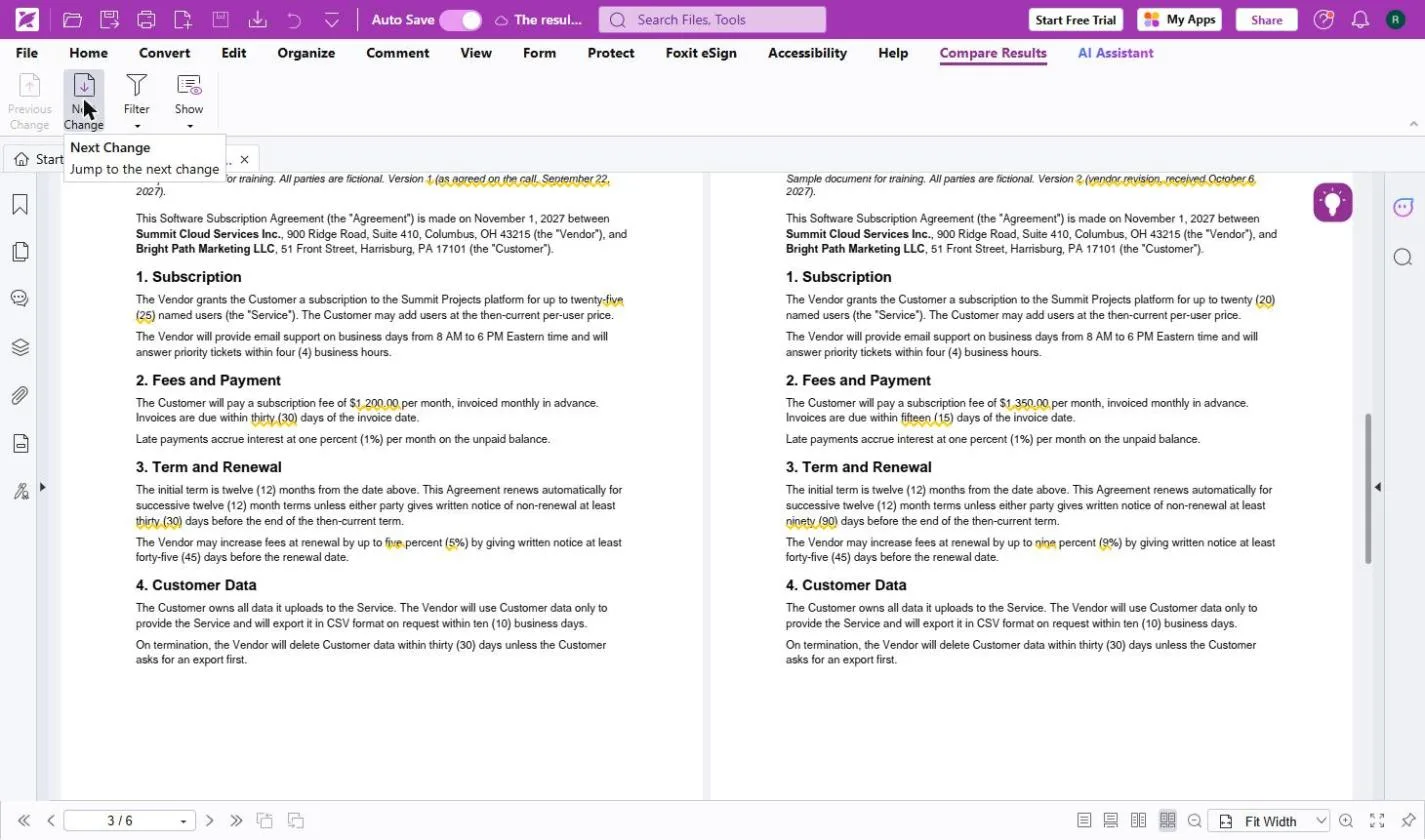Click the search magnifier in right sidebar
1425x840 pixels.
[x=1403, y=257]
